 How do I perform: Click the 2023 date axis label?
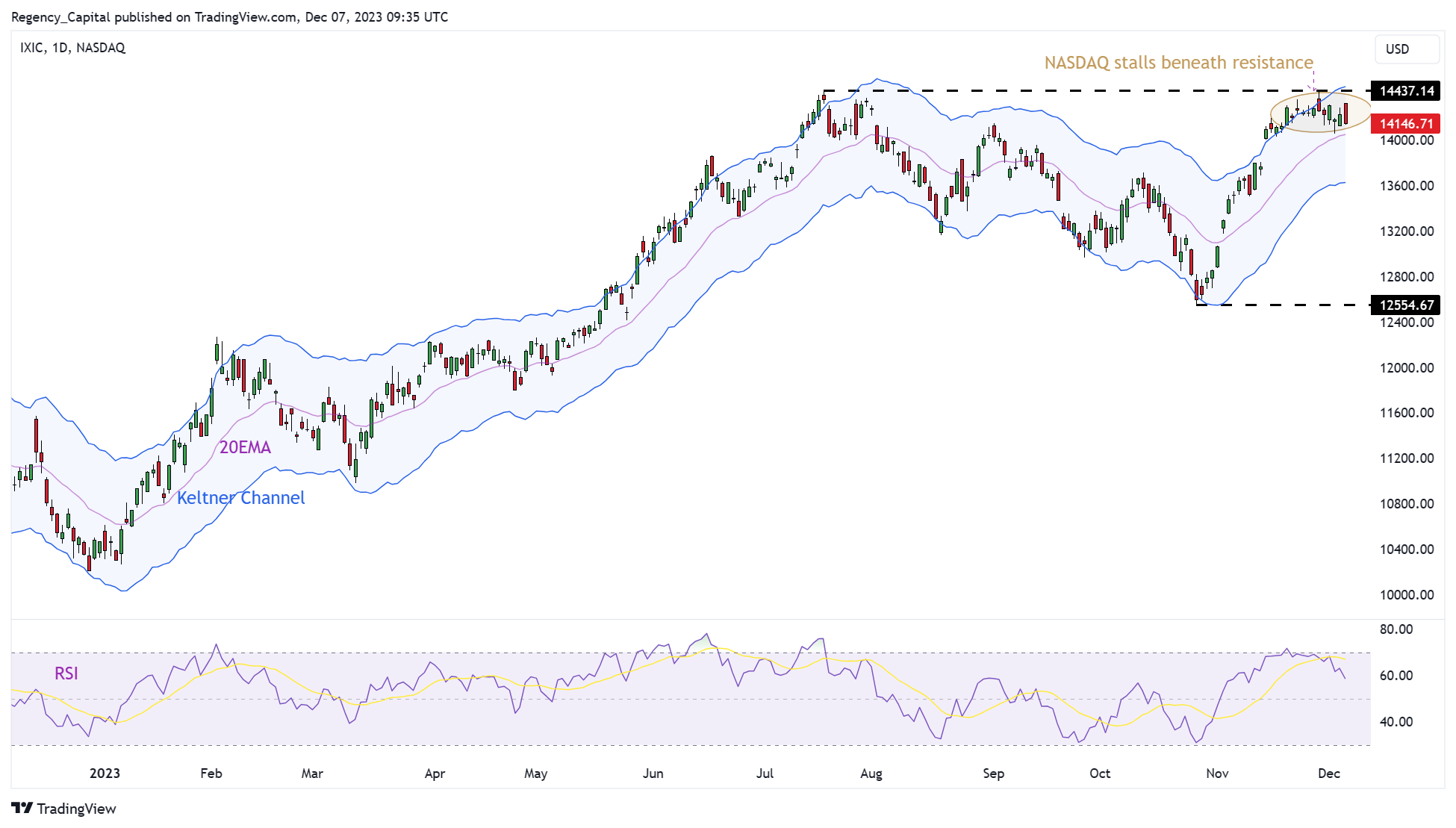coord(105,773)
